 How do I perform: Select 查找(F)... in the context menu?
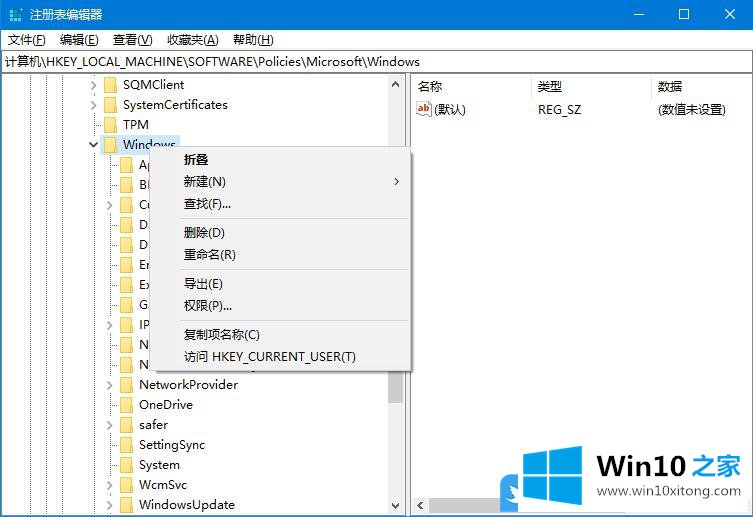pos(280,204)
